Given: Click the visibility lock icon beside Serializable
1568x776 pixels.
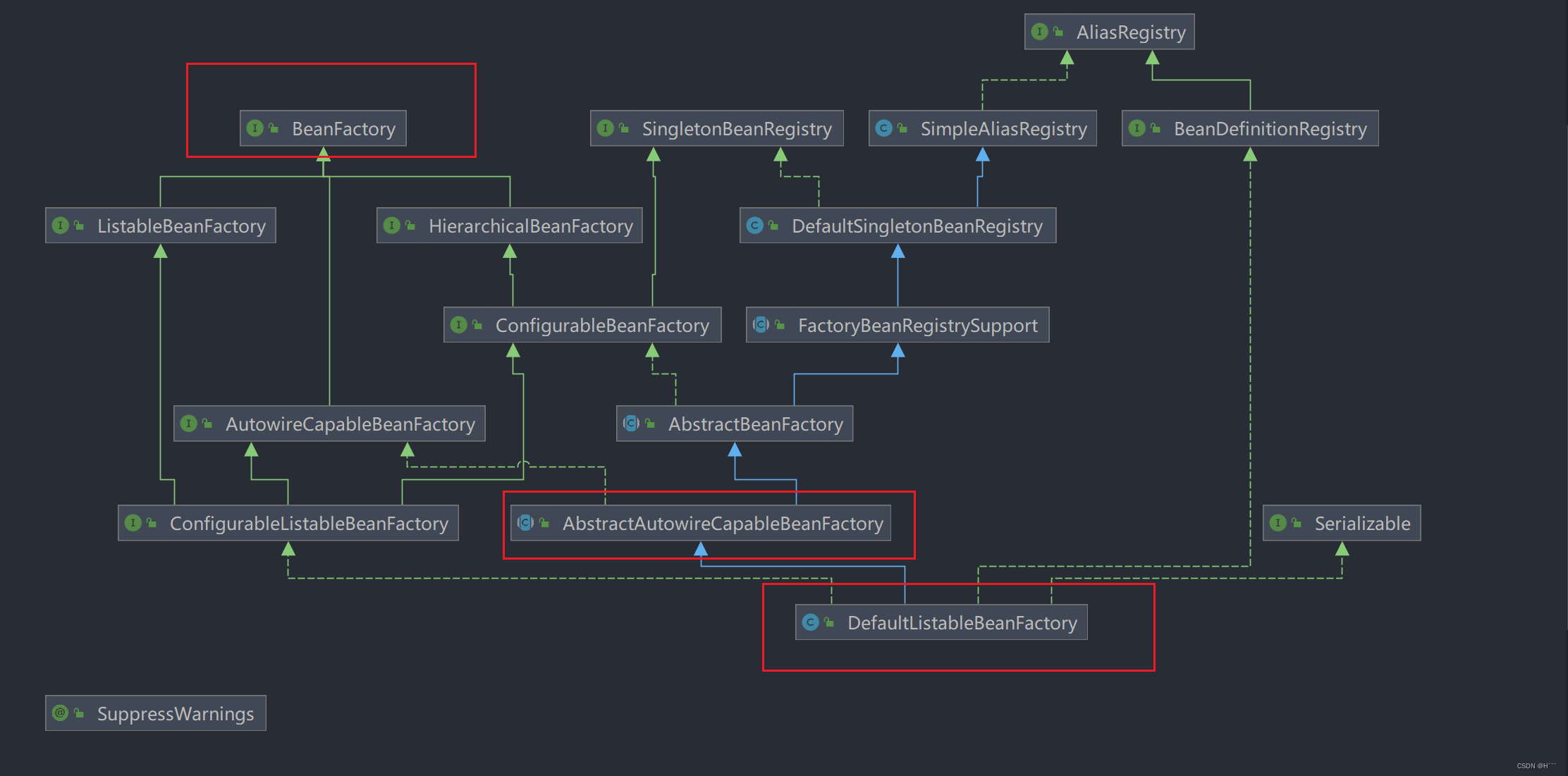Looking at the screenshot, I should coord(1297,523).
